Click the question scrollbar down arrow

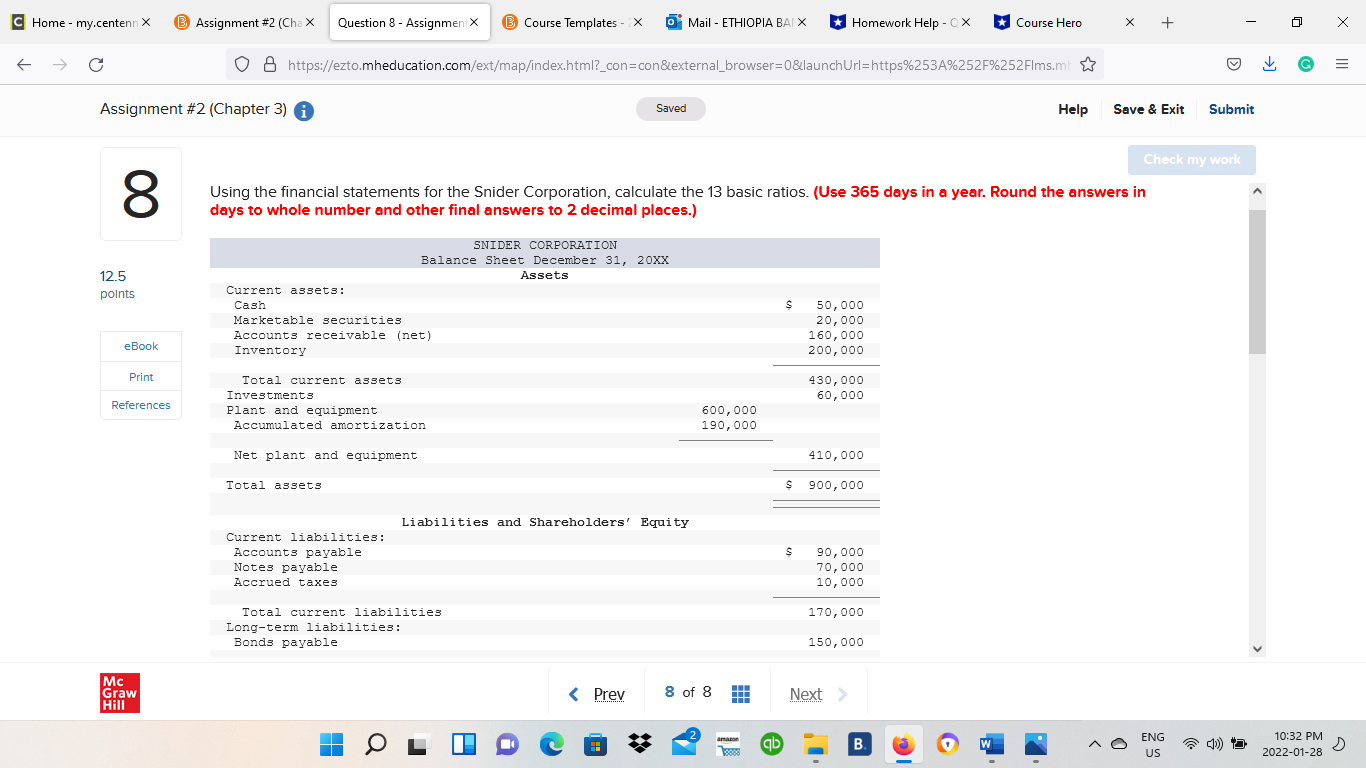(1258, 648)
